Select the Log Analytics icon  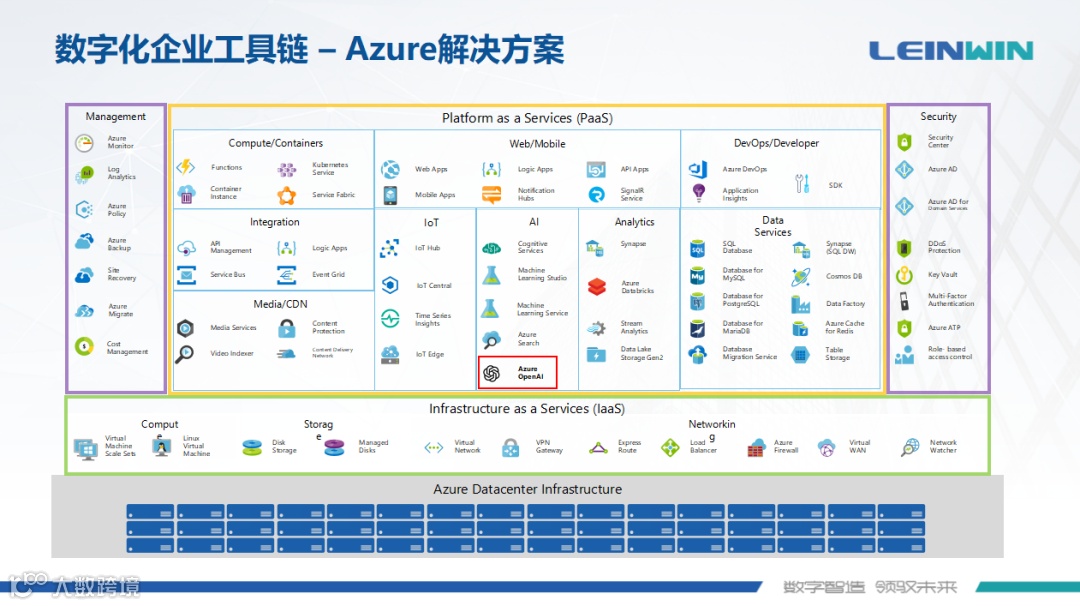(84, 174)
